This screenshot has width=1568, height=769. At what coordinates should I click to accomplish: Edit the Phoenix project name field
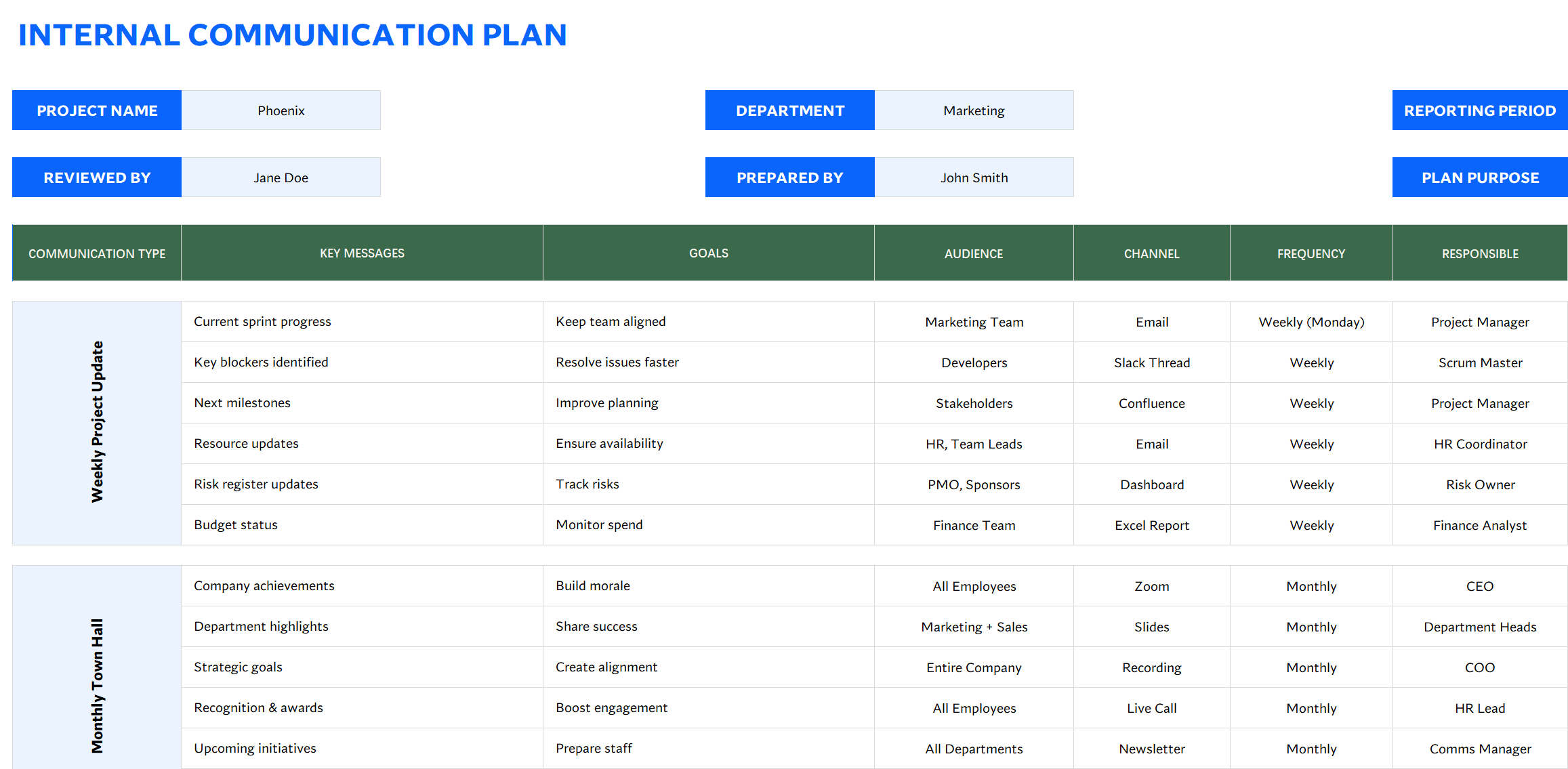[x=281, y=110]
